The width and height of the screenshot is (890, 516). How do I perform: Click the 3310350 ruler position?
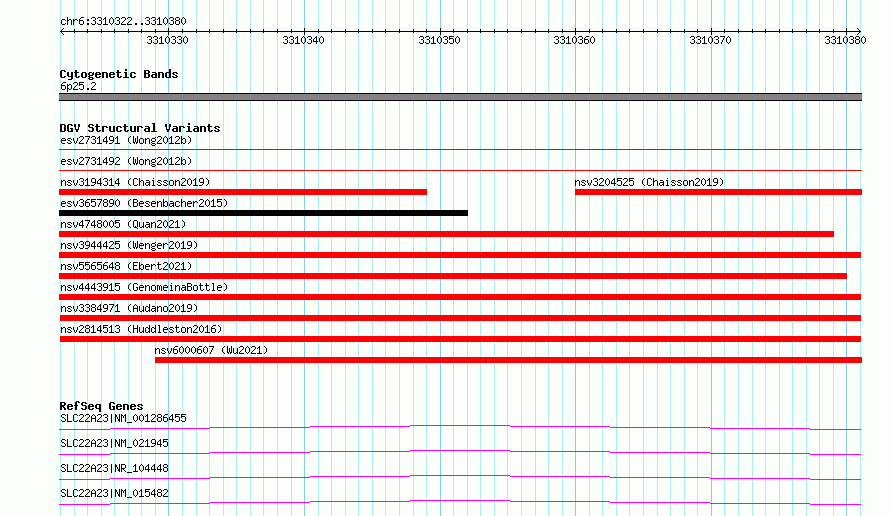pyautogui.click(x=439, y=40)
